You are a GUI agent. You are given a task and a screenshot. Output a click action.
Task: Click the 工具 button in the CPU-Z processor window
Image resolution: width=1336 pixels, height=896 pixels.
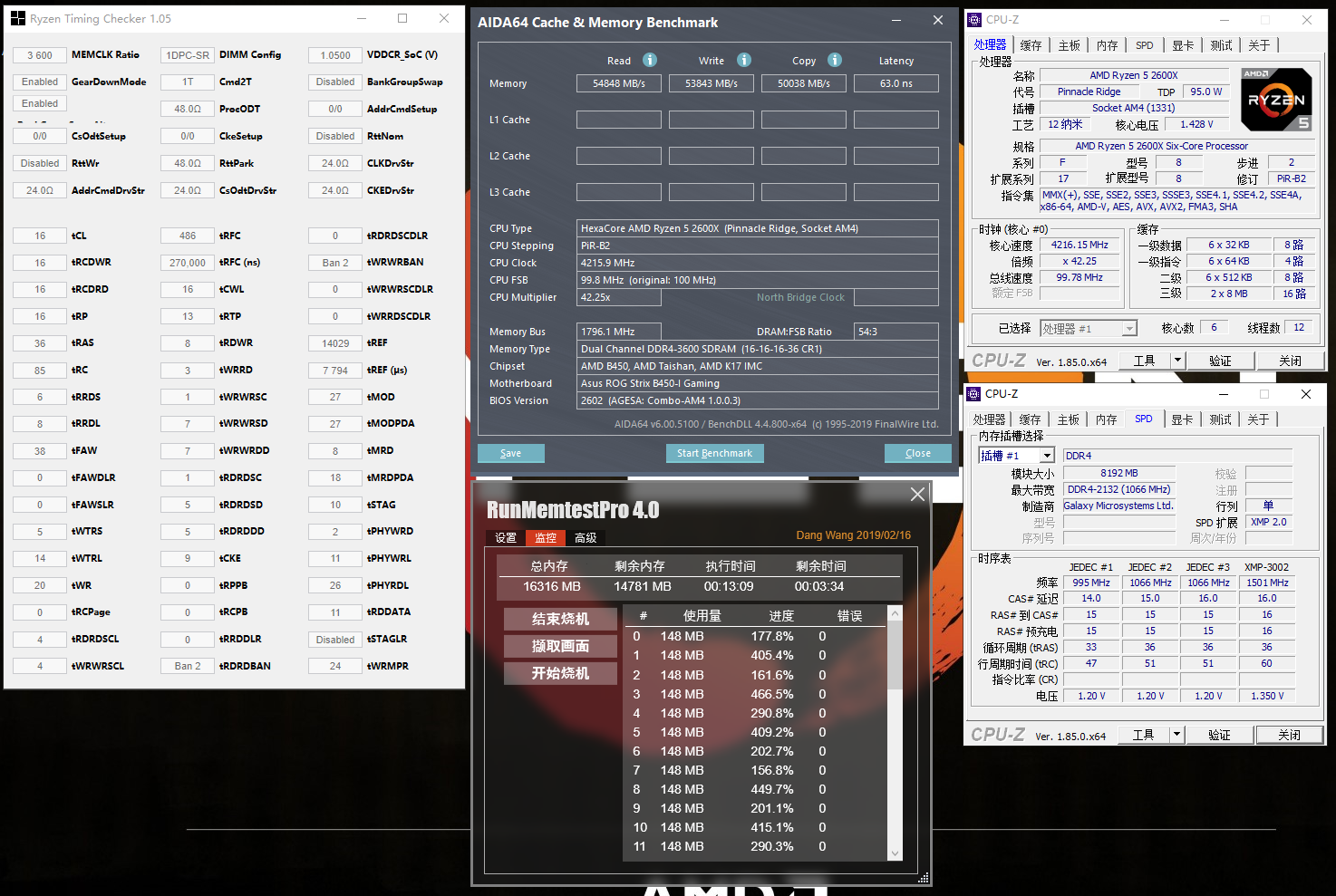click(1144, 361)
